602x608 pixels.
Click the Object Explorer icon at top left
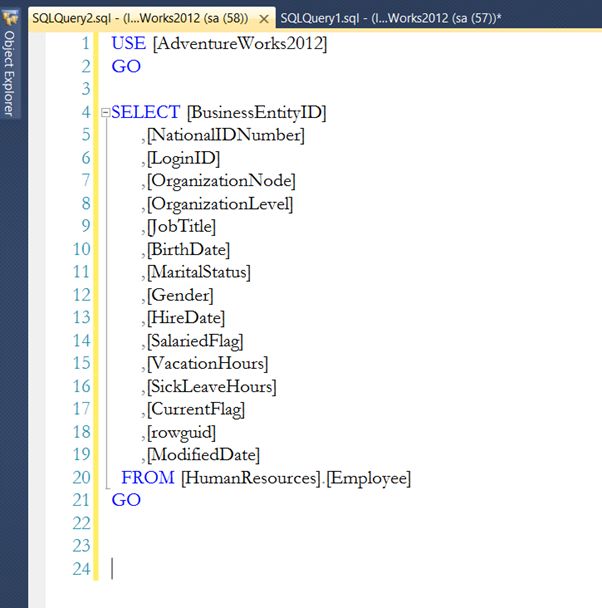10,17
